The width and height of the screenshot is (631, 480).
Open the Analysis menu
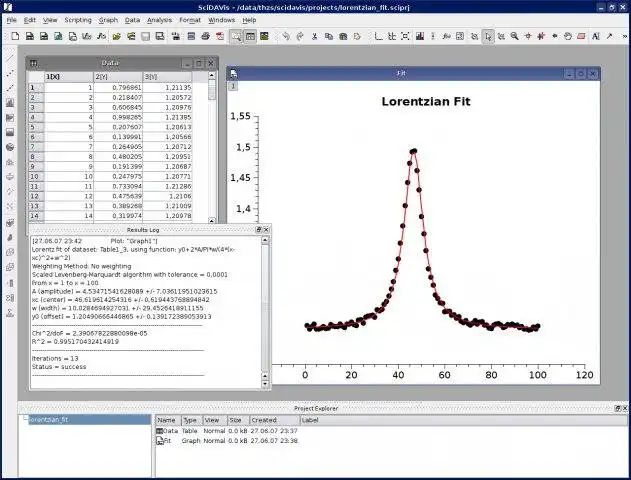click(159, 20)
